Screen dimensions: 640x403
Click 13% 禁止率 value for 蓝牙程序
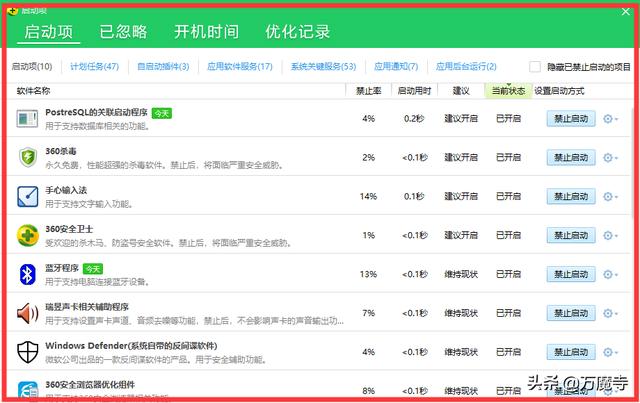click(x=368, y=274)
